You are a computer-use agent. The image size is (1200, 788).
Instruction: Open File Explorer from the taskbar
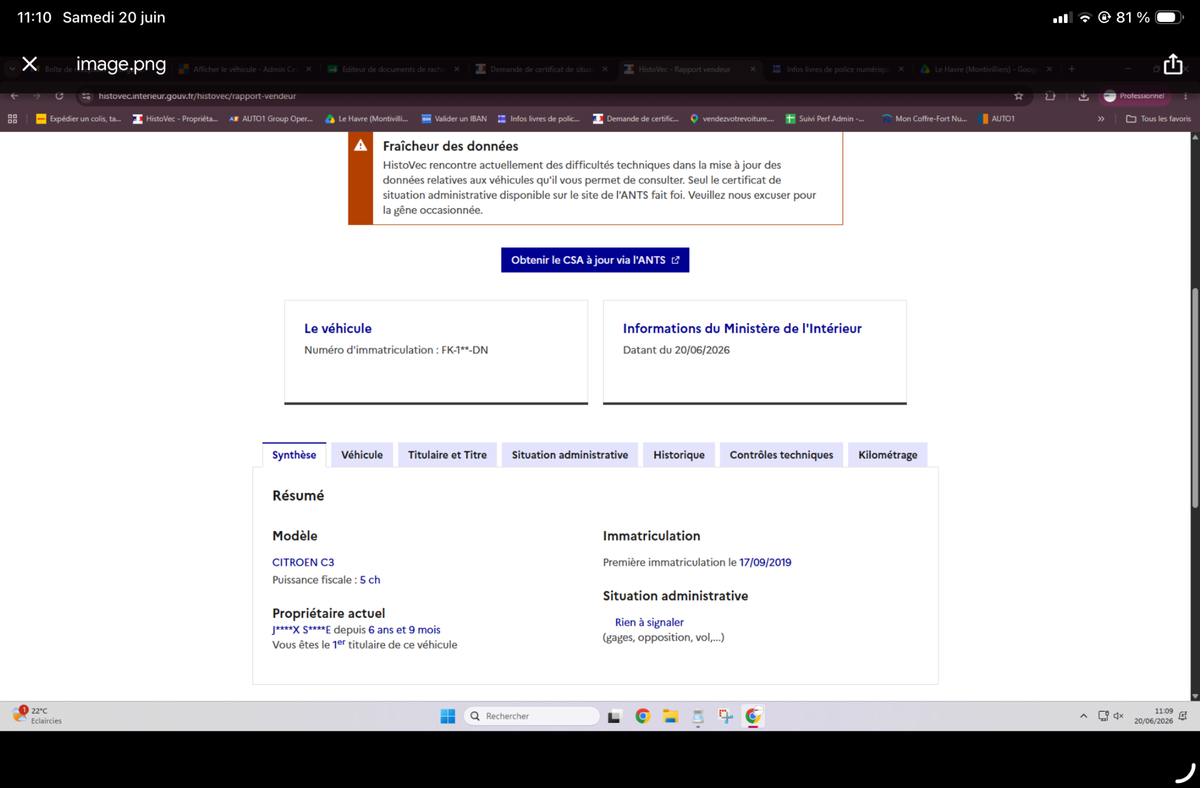pyautogui.click(x=670, y=716)
